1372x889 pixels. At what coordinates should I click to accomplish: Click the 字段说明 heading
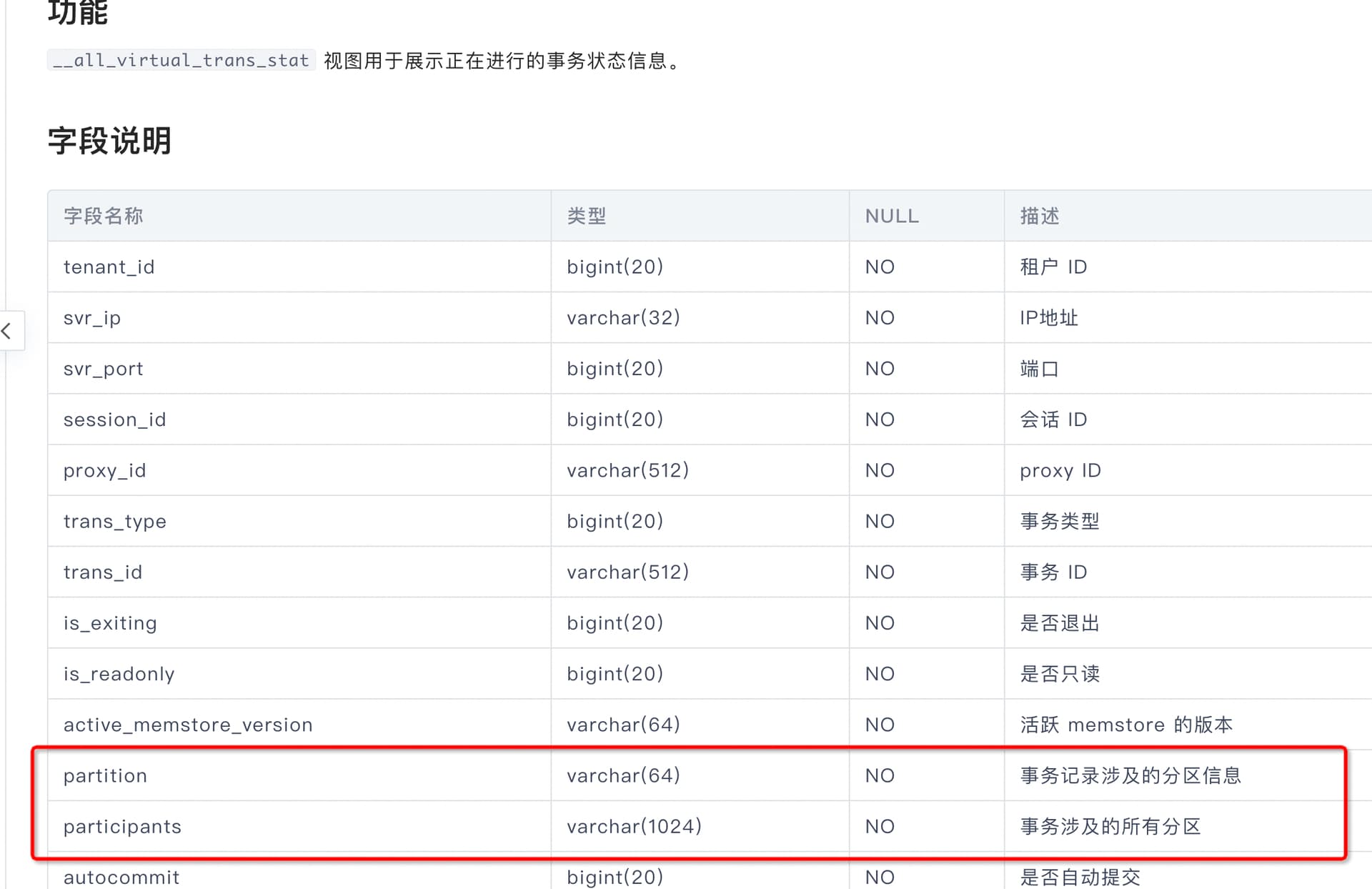click(109, 141)
